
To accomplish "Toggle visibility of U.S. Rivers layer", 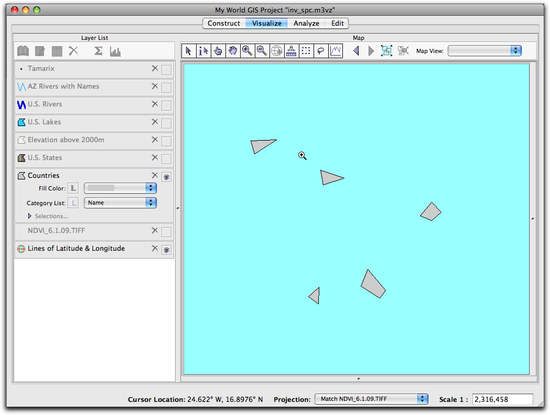I will (166, 105).
